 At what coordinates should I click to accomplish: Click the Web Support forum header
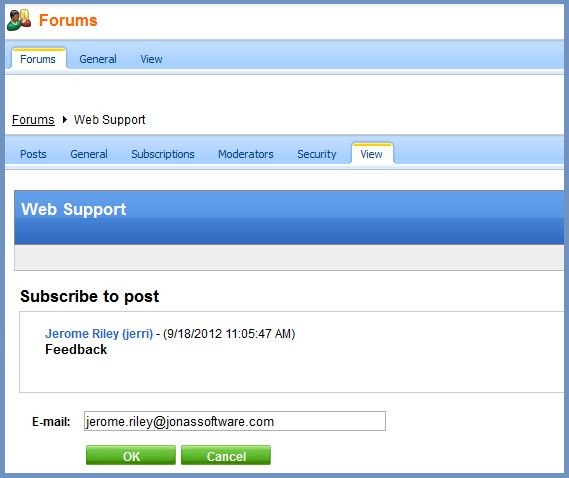(x=74, y=209)
